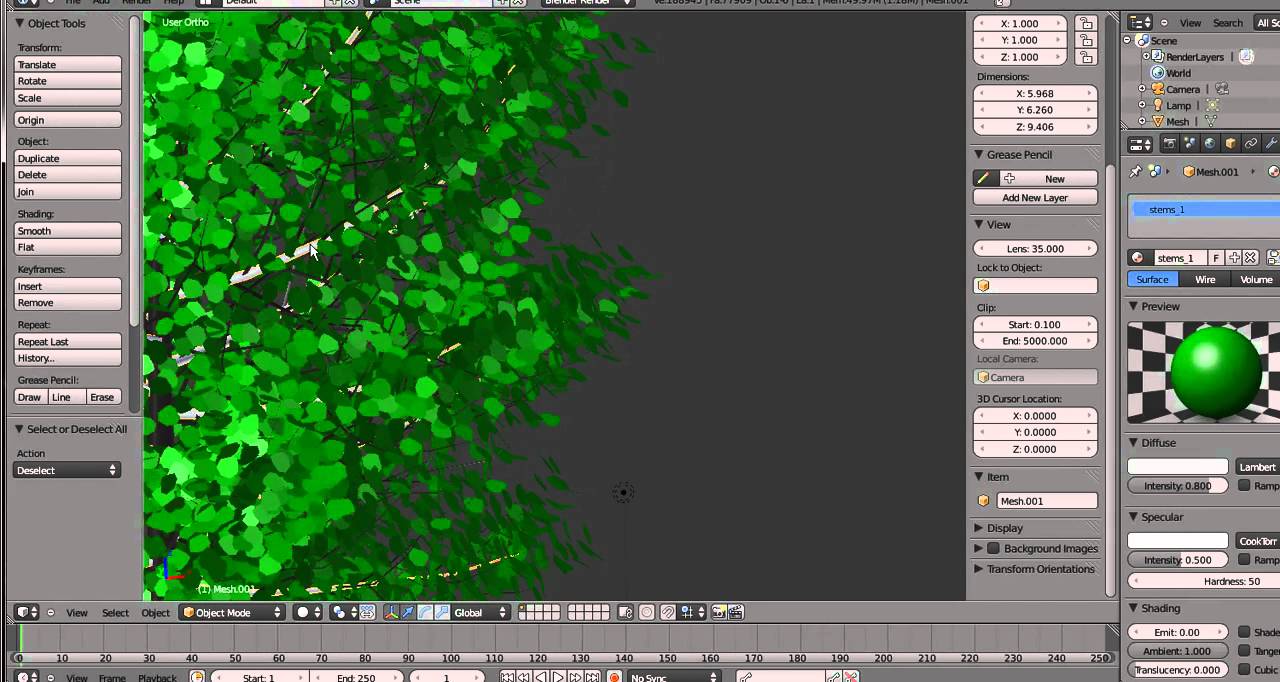Add new material with plus icon
1280x682 pixels.
[x=1235, y=258]
